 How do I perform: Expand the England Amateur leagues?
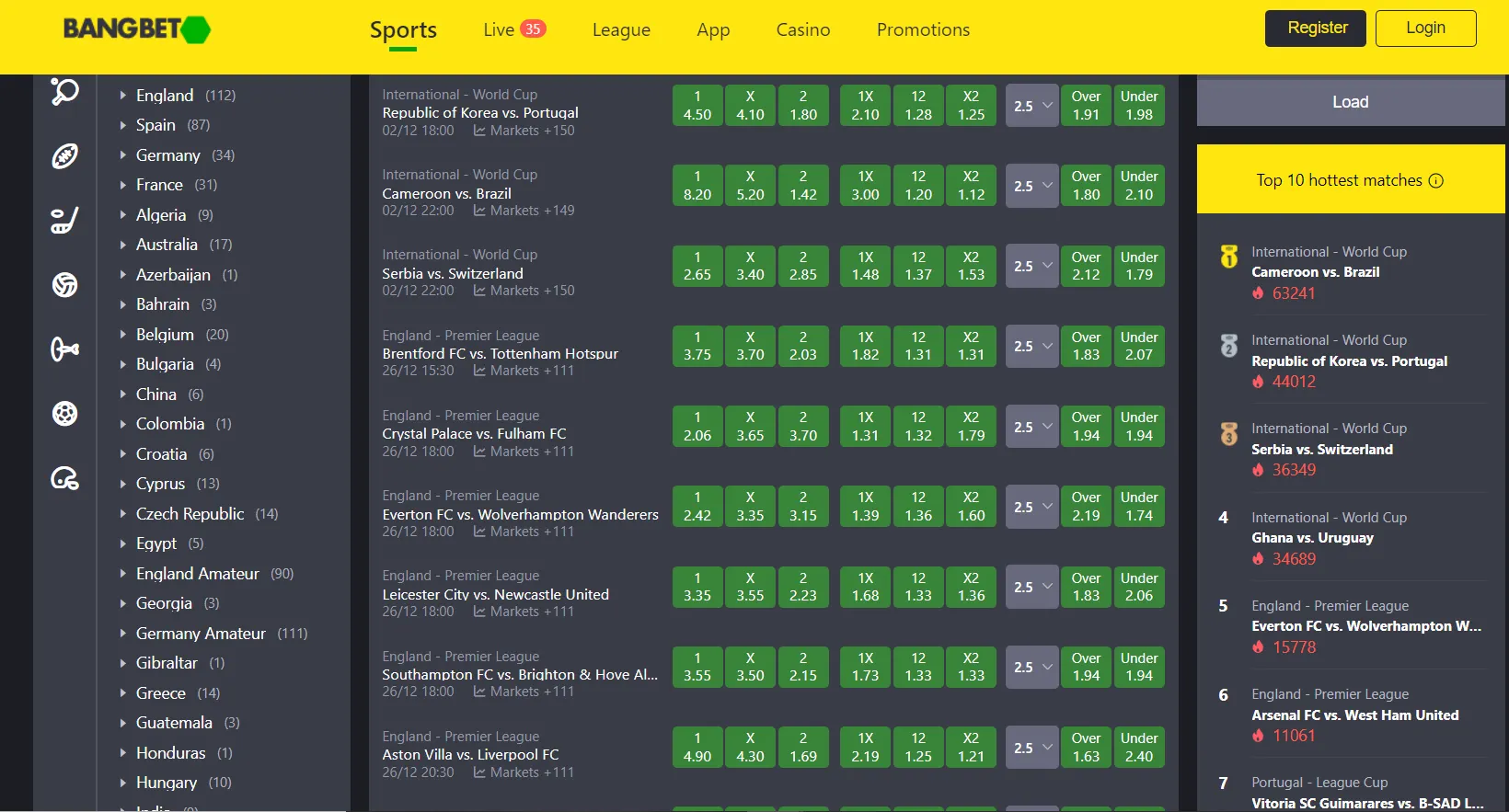coord(122,574)
